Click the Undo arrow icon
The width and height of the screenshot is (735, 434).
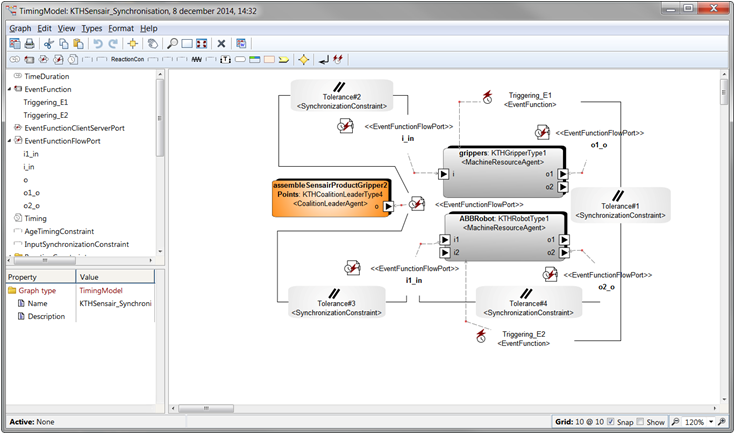[x=98, y=44]
